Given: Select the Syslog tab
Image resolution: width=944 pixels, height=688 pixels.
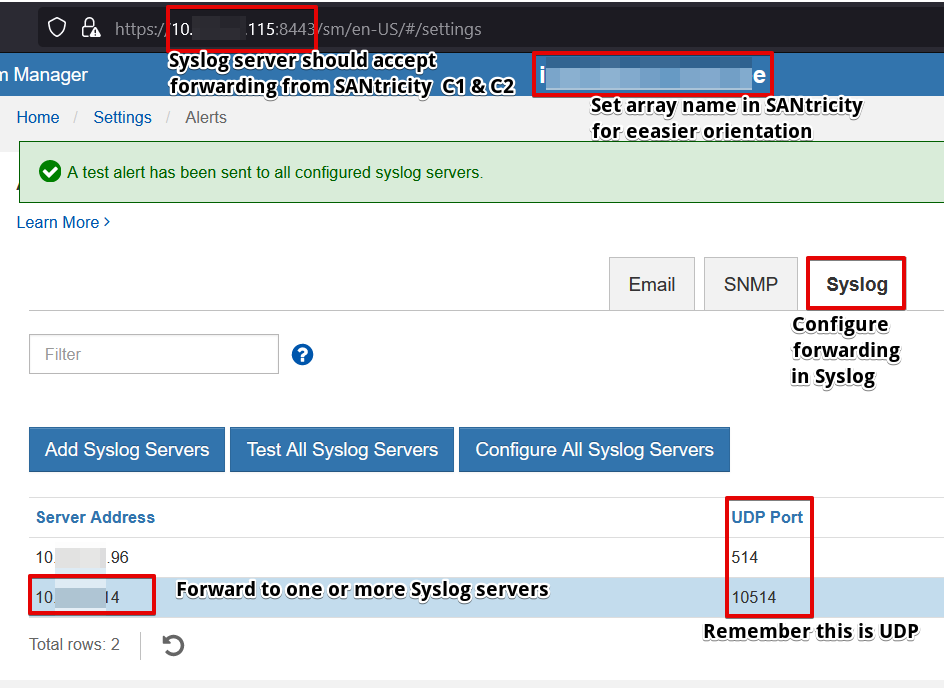Looking at the screenshot, I should 857,284.
